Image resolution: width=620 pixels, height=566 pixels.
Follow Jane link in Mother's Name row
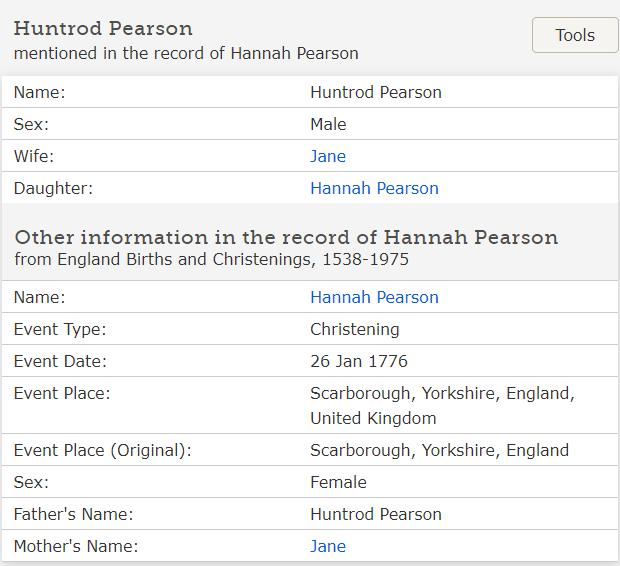(x=328, y=546)
